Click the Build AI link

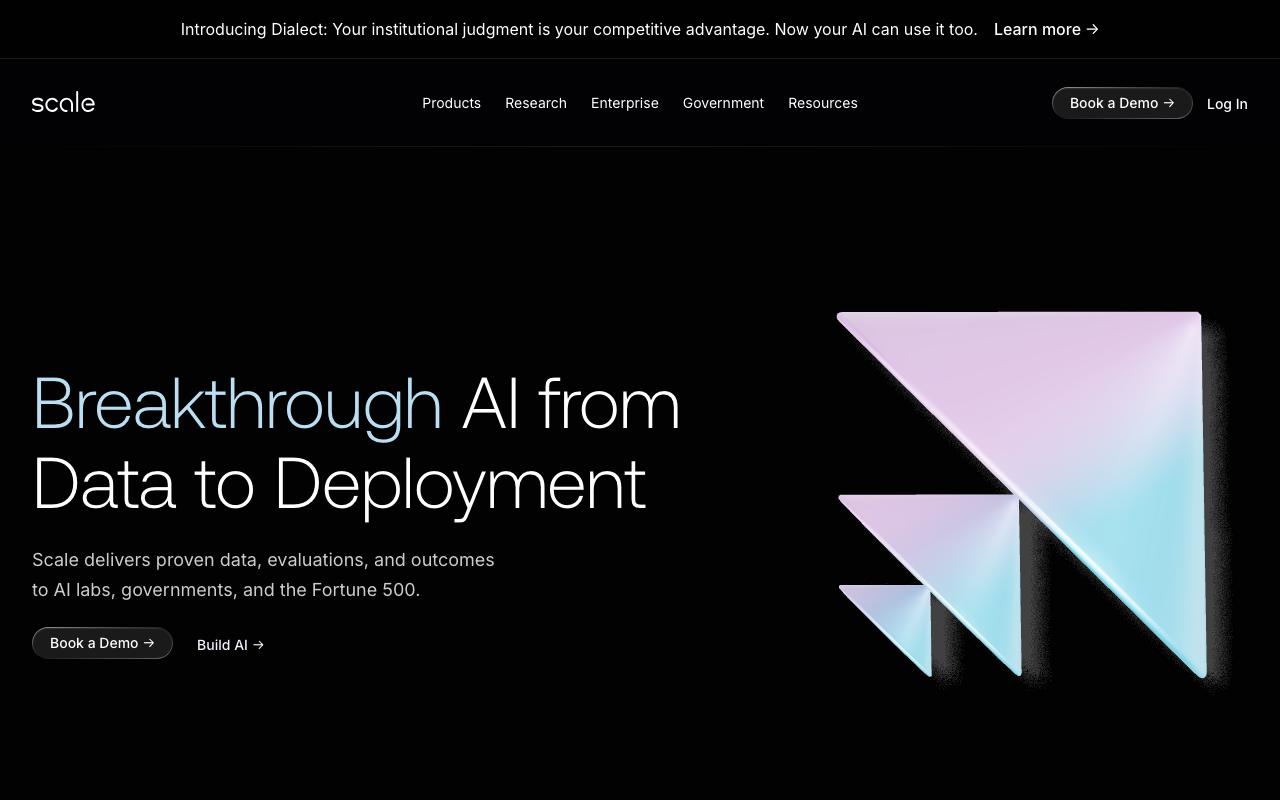tap(230, 645)
